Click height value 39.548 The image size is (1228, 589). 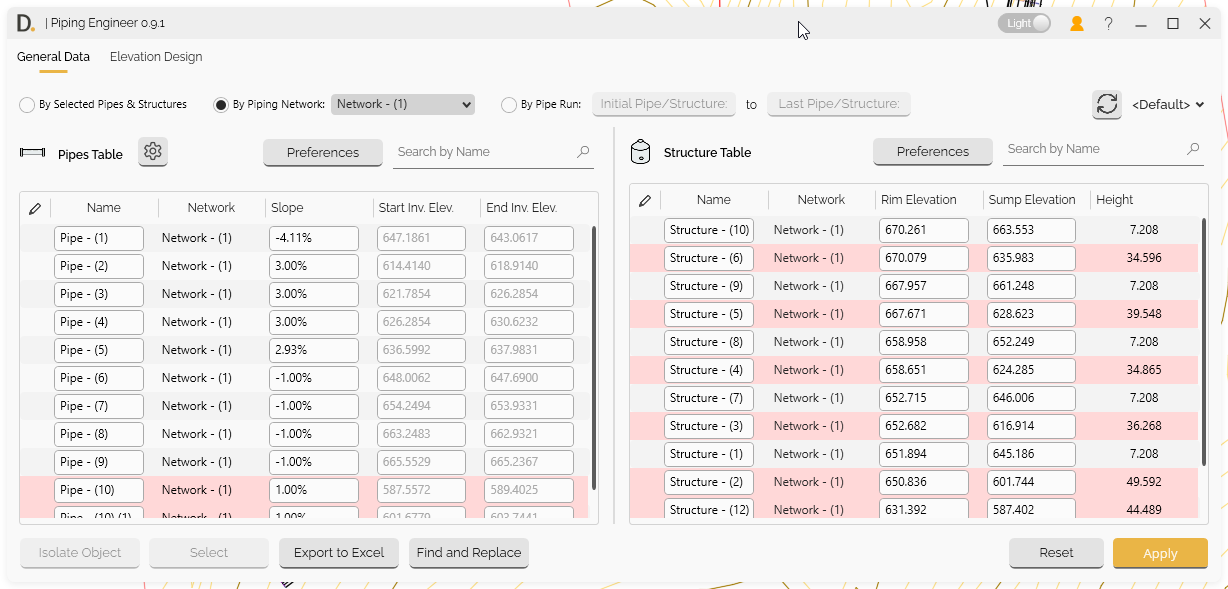tap(1144, 314)
